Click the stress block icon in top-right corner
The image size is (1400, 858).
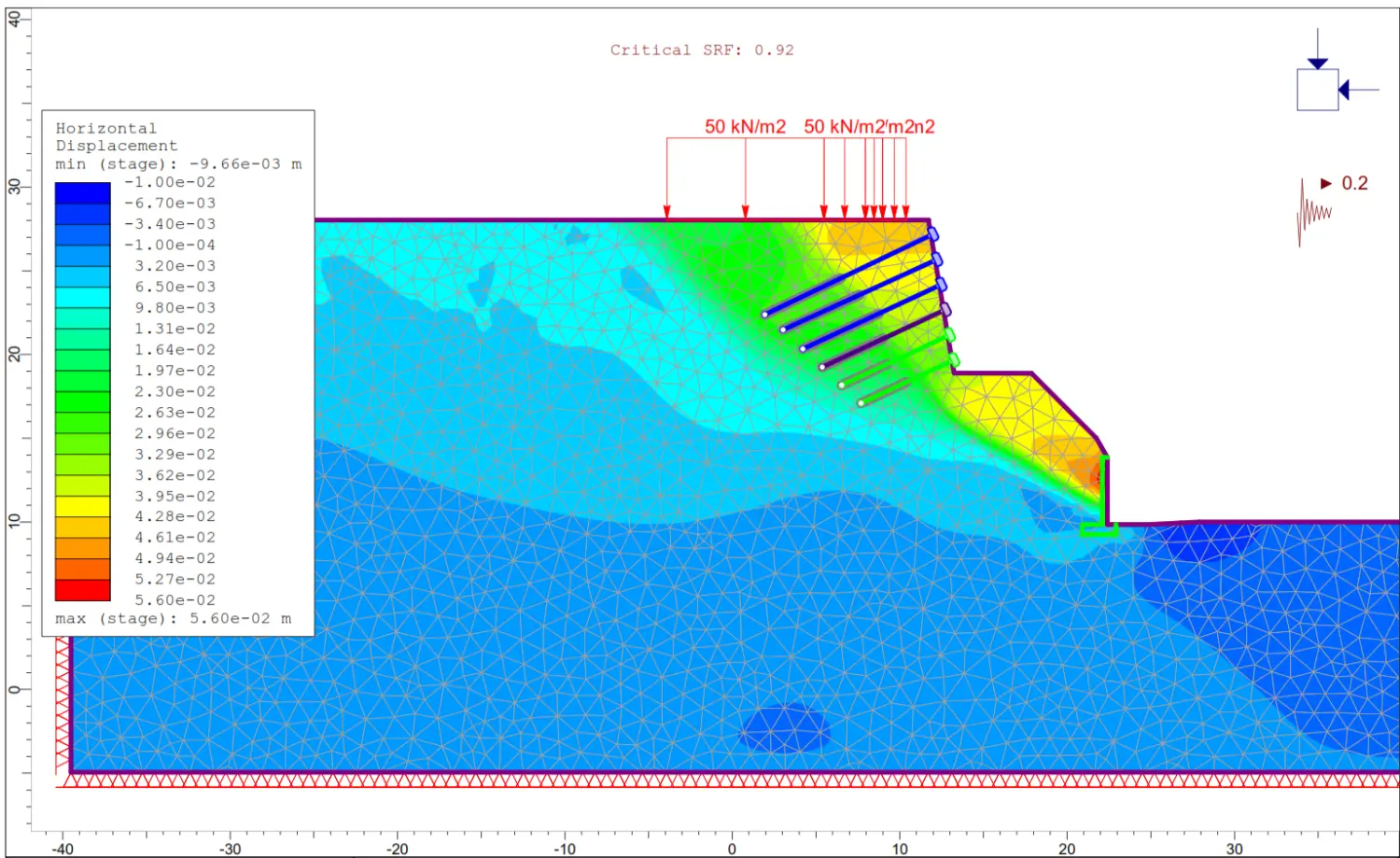click(x=1317, y=90)
